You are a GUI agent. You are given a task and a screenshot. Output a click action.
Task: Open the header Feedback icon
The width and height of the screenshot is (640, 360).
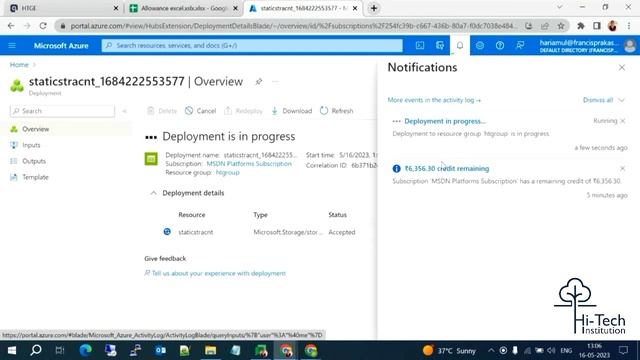(x=520, y=45)
